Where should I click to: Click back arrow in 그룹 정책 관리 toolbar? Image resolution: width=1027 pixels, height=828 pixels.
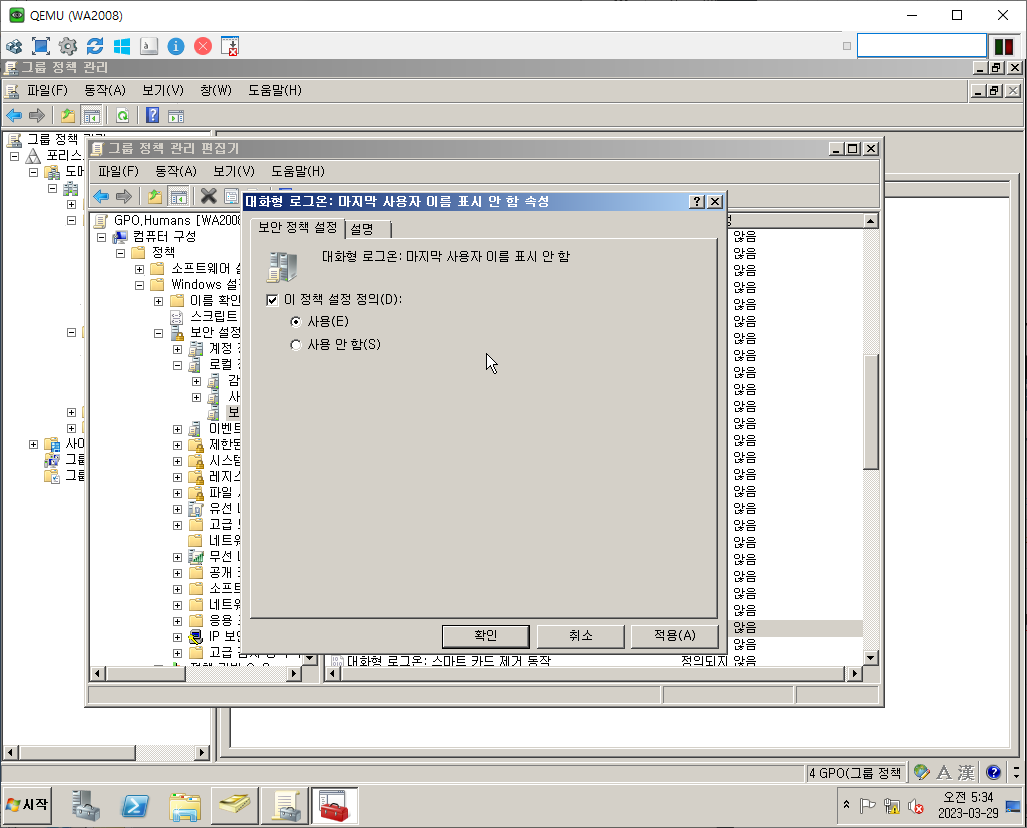(14, 116)
